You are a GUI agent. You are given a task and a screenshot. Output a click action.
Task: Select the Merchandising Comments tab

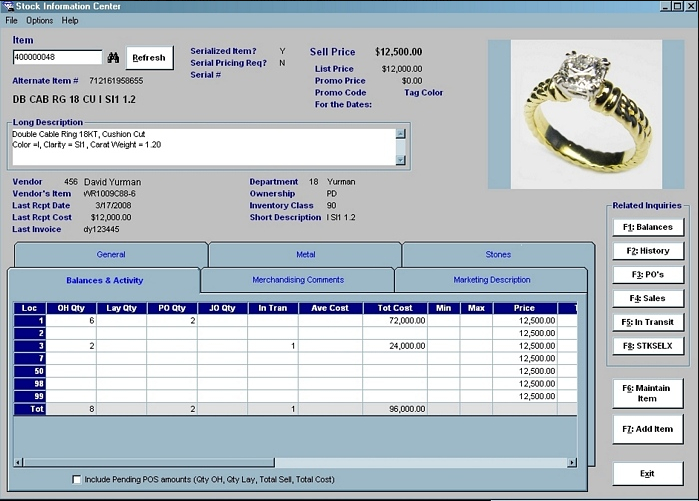[297, 280]
